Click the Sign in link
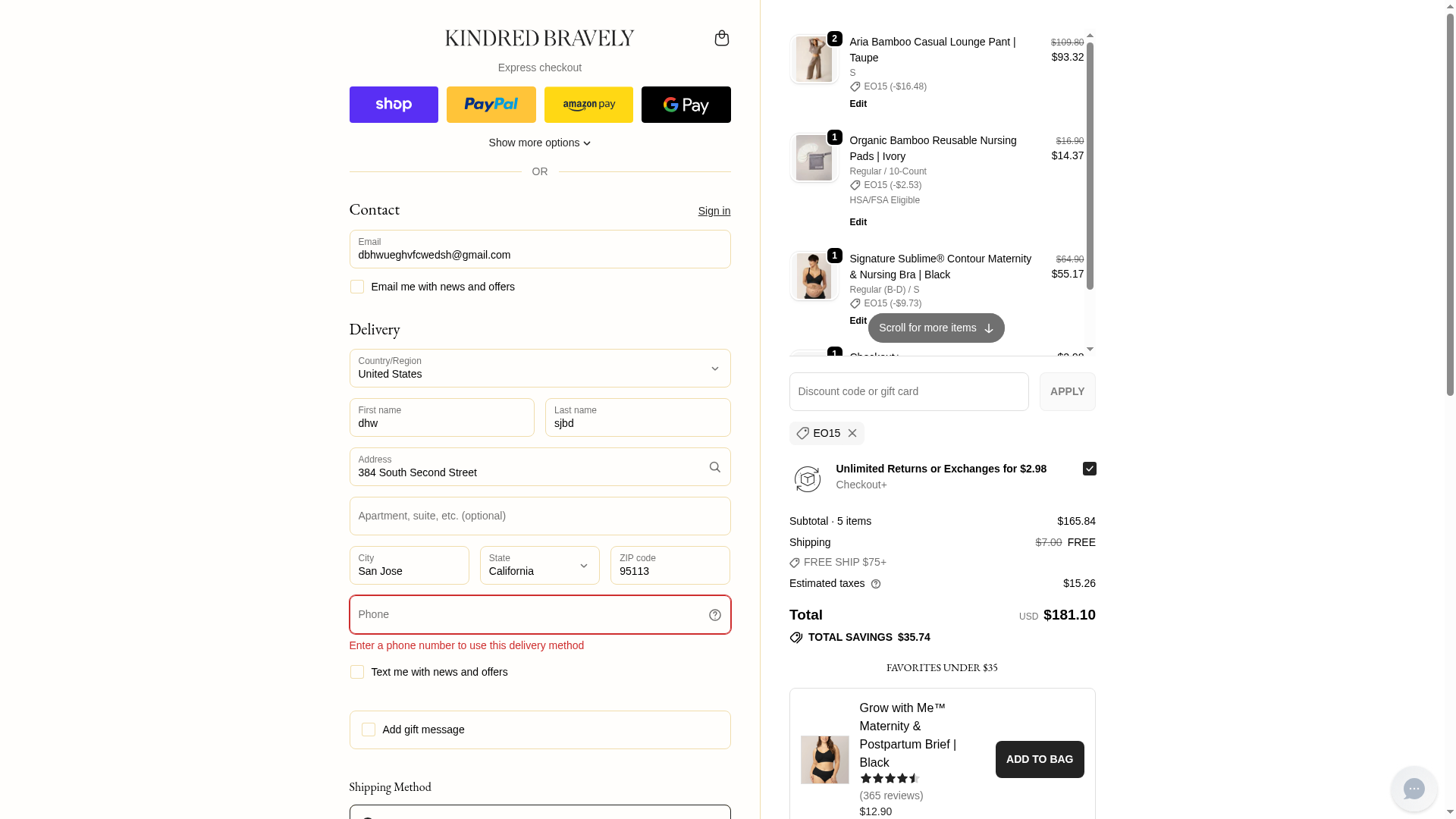This screenshot has width=1456, height=819. pos(714,211)
